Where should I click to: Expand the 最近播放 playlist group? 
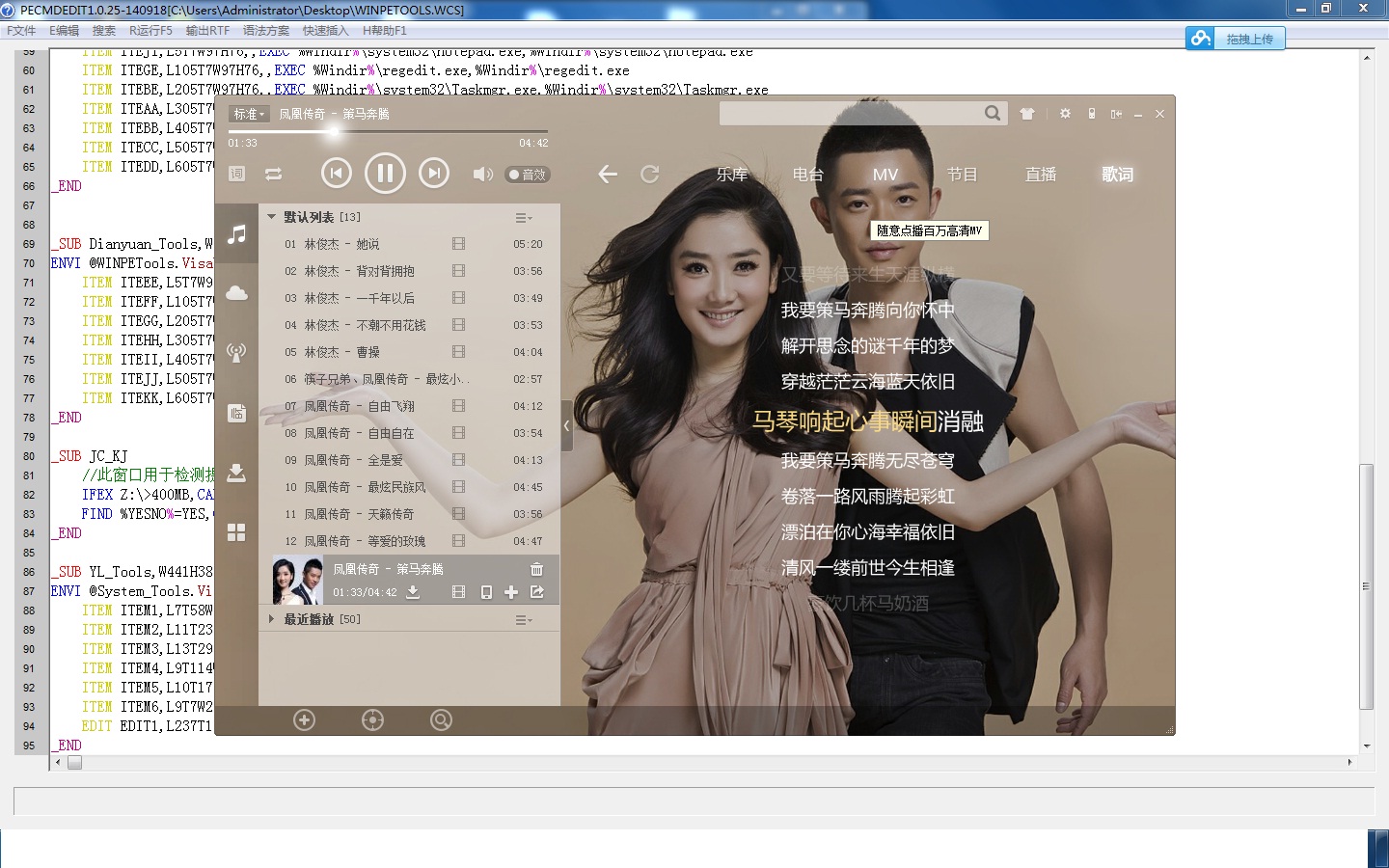coord(272,619)
